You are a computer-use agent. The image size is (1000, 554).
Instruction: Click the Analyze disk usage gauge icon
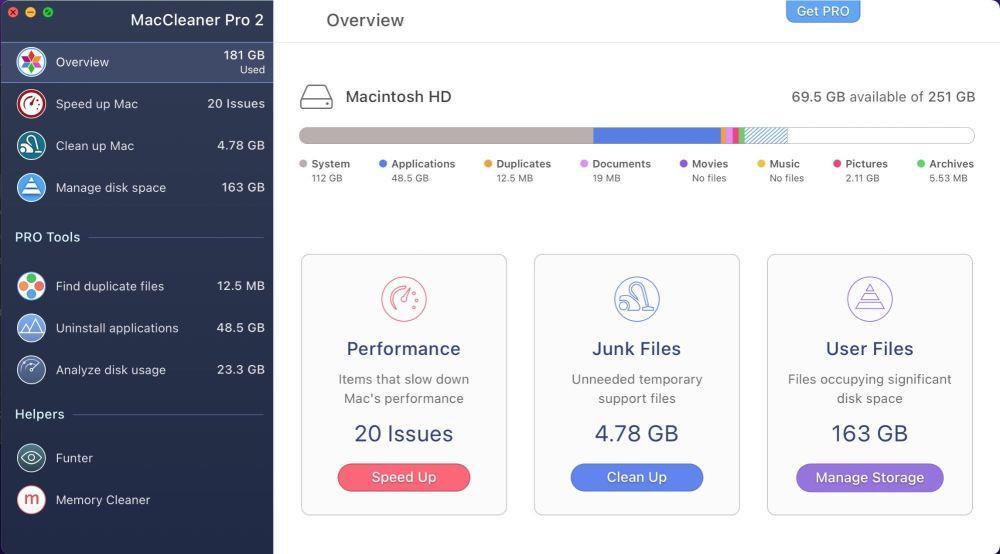pos(31,370)
